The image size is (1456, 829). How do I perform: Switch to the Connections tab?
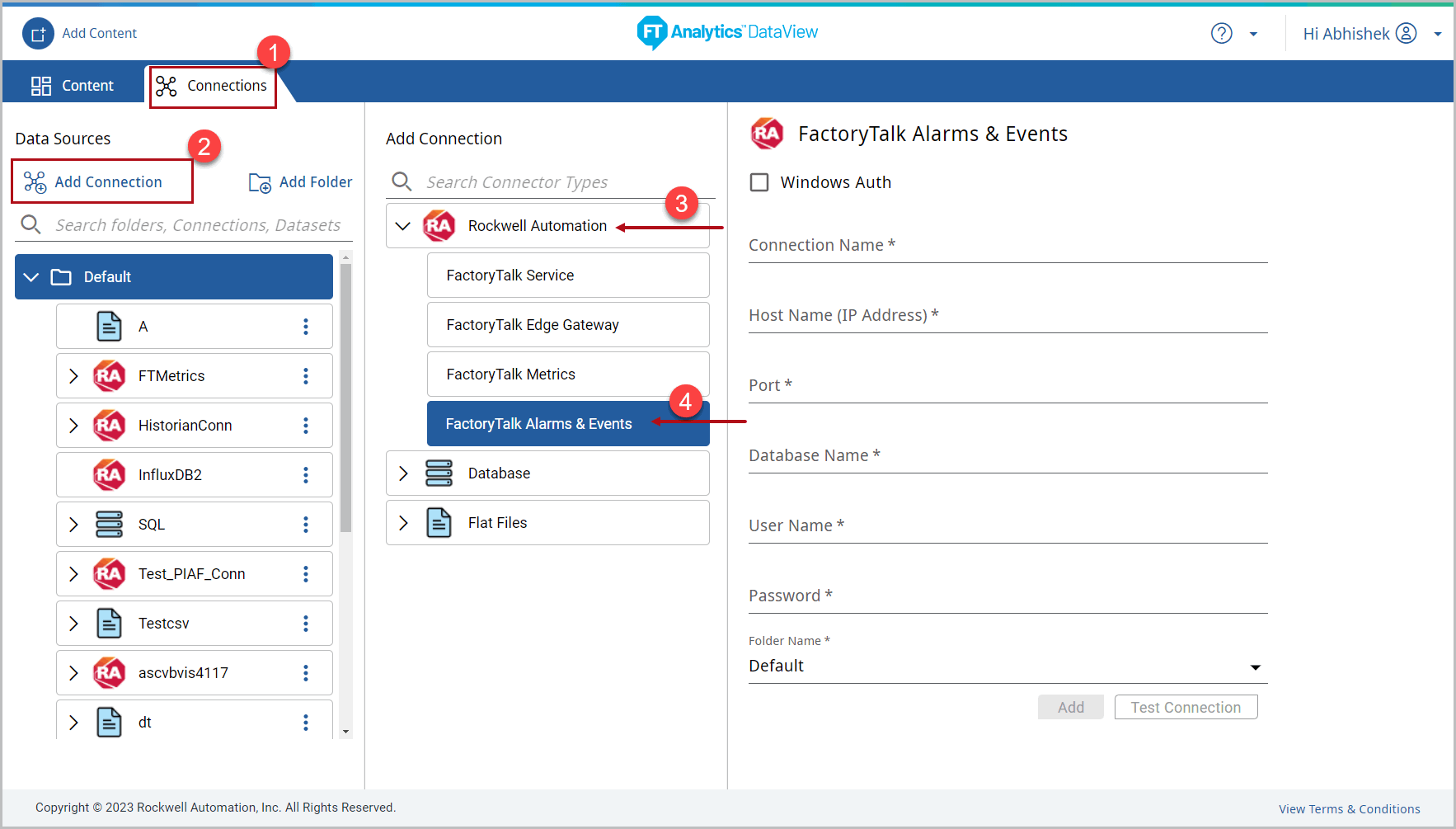coord(213,86)
